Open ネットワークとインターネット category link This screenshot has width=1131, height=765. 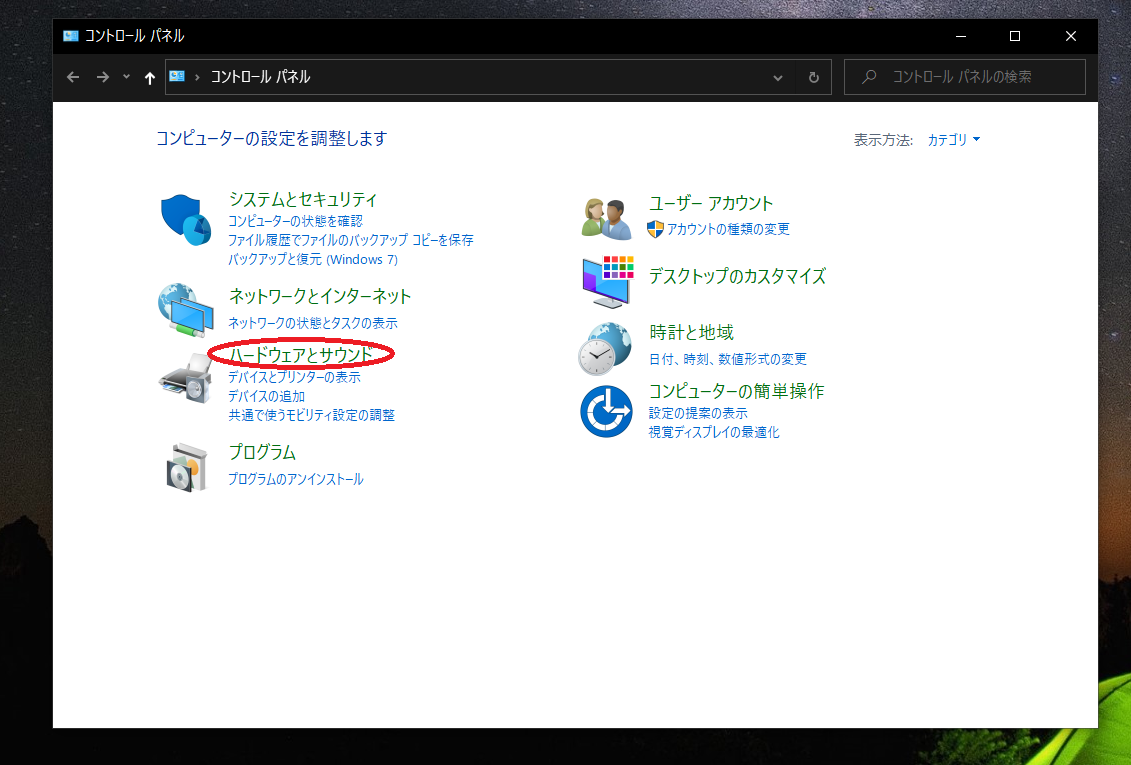tap(320, 296)
